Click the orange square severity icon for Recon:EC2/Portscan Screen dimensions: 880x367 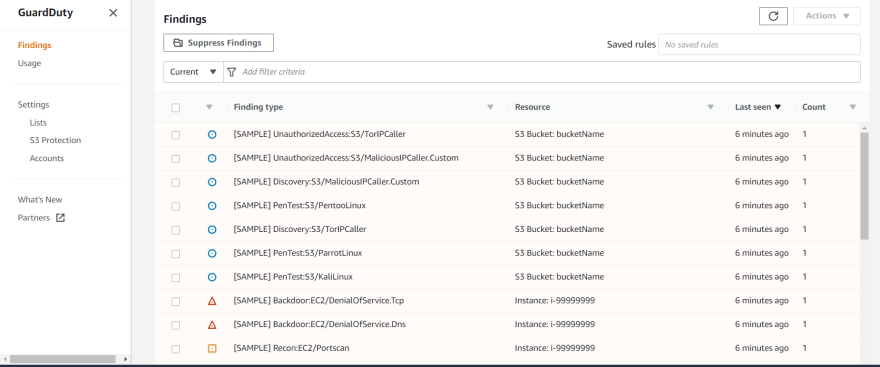[x=212, y=348]
